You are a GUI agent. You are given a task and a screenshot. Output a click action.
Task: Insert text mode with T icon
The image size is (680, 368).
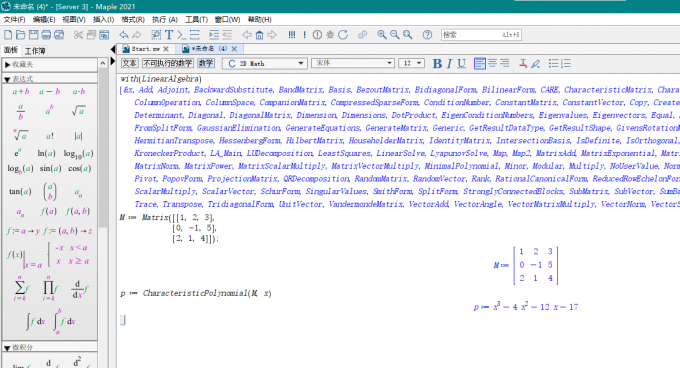coord(169,35)
